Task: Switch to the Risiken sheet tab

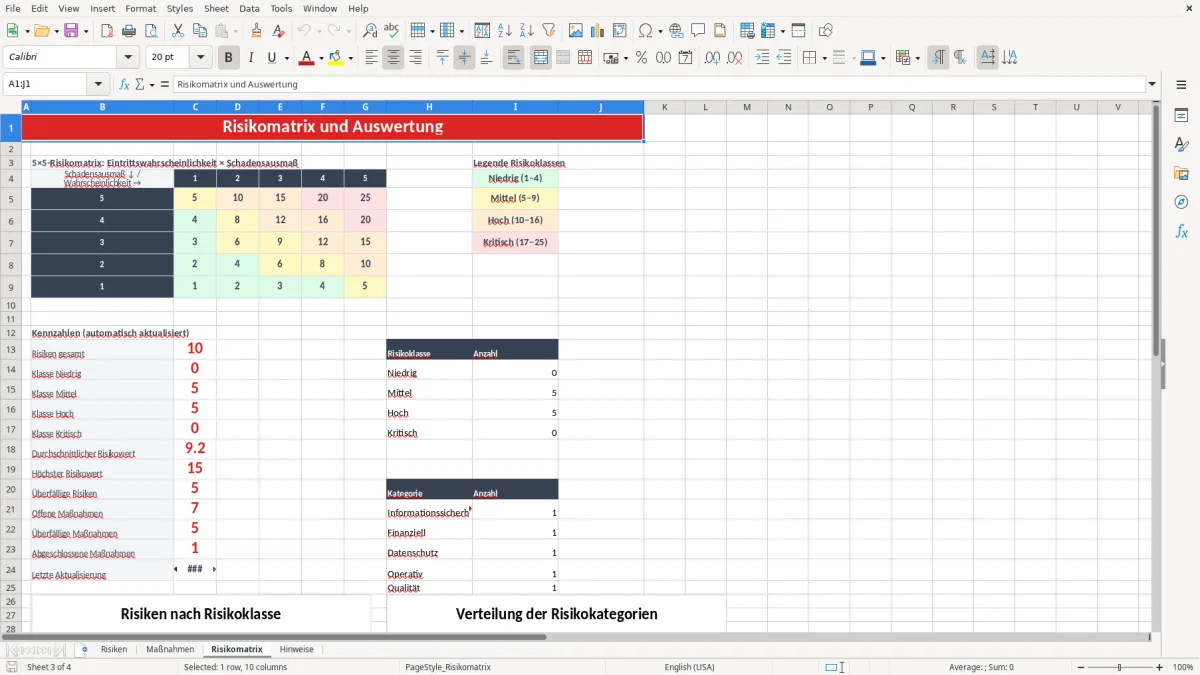Action: (114, 649)
